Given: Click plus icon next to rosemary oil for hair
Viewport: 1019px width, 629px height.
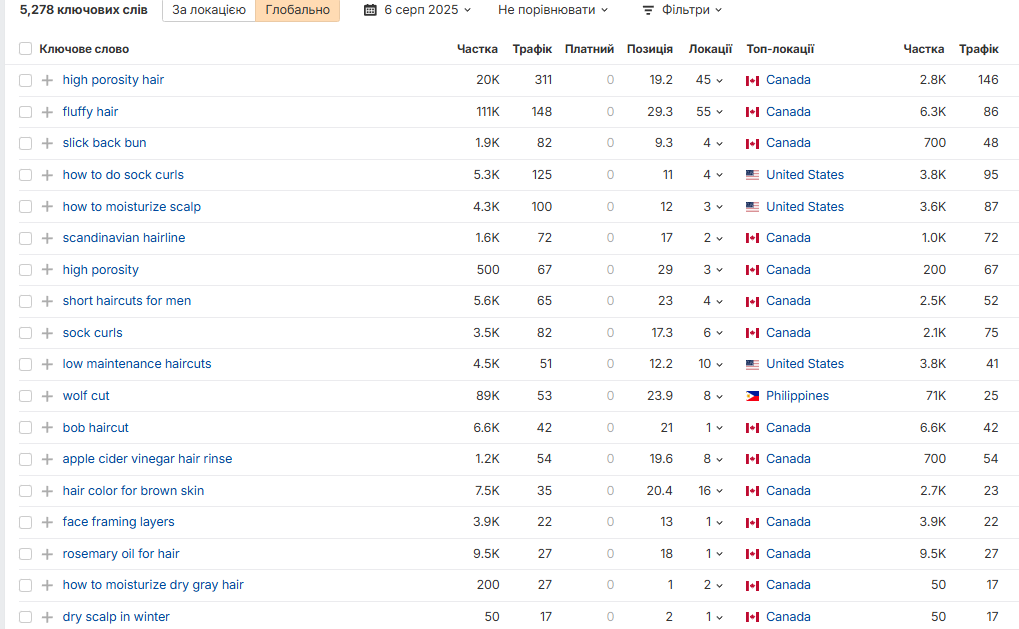Looking at the screenshot, I should click(47, 554).
